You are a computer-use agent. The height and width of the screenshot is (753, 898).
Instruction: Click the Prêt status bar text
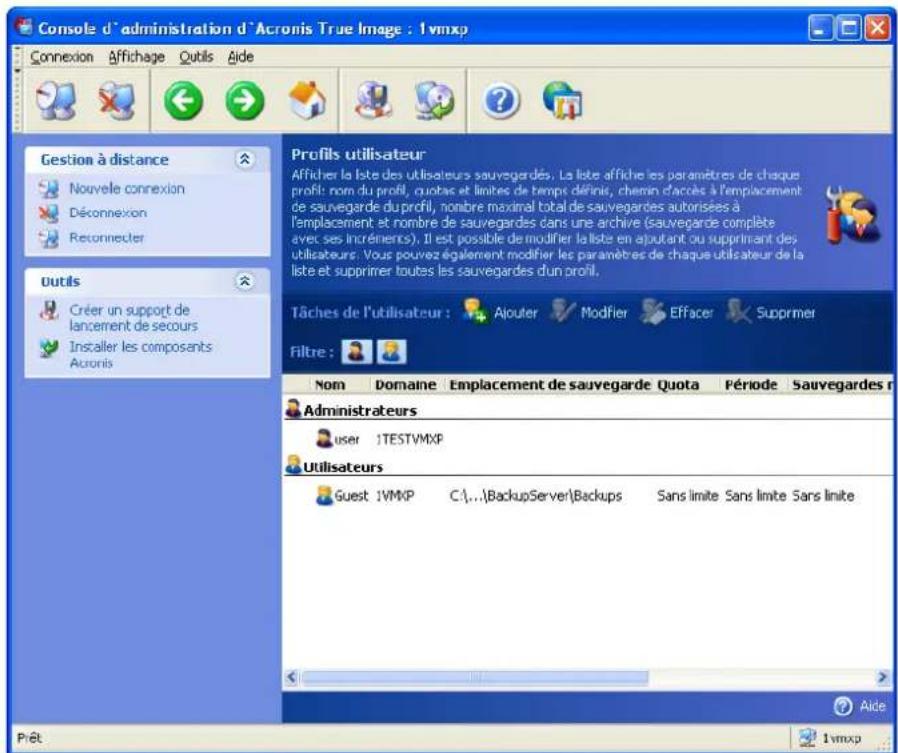(x=30, y=738)
